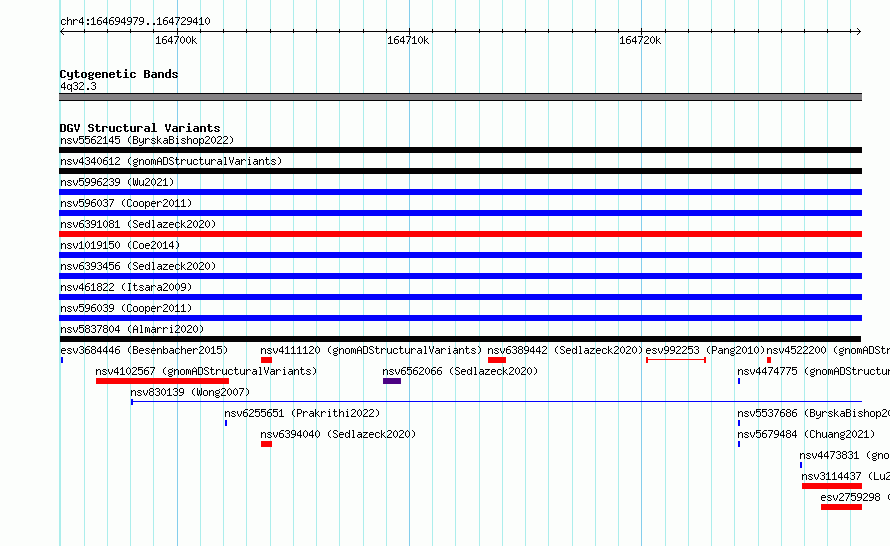This screenshot has height=546, width=890.
Task: Click the chr4:164694979..164729410 coordinate label
Action: pyautogui.click(x=135, y=21)
